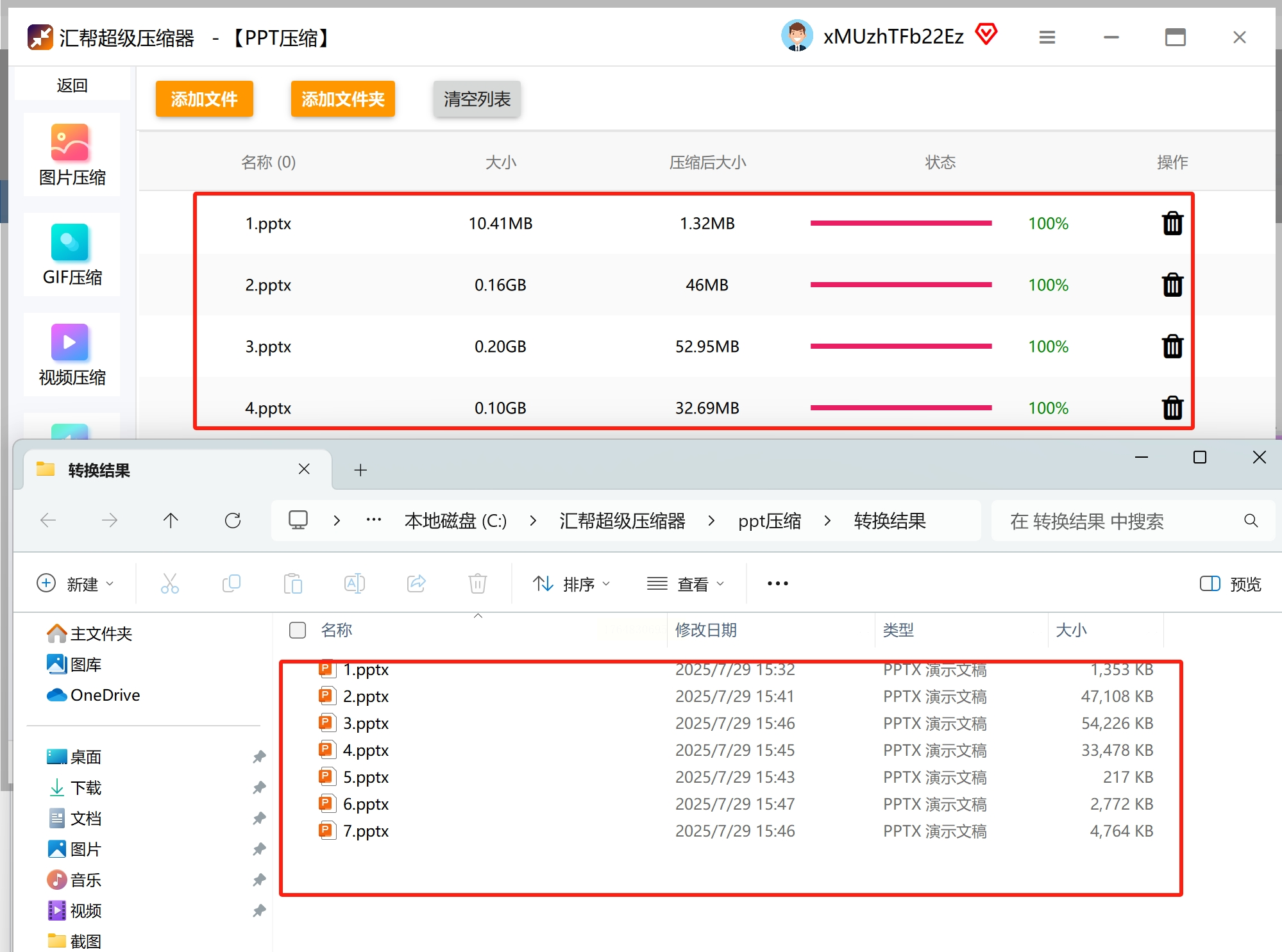Image resolution: width=1282 pixels, height=952 pixels.
Task: Open the 视频压缩 video compression tool
Action: [71, 355]
